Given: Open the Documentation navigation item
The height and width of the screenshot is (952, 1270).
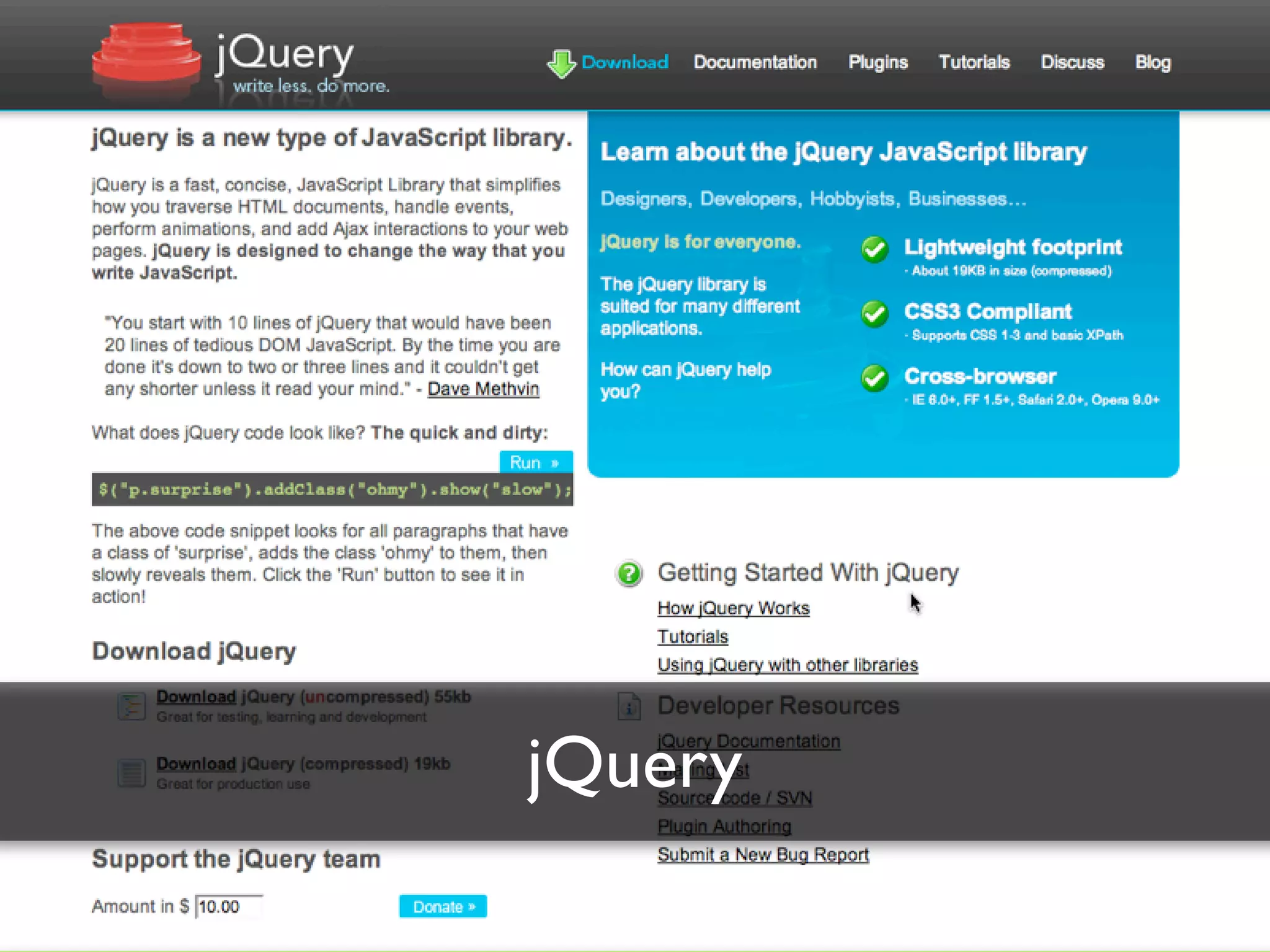Looking at the screenshot, I should pyautogui.click(x=755, y=63).
